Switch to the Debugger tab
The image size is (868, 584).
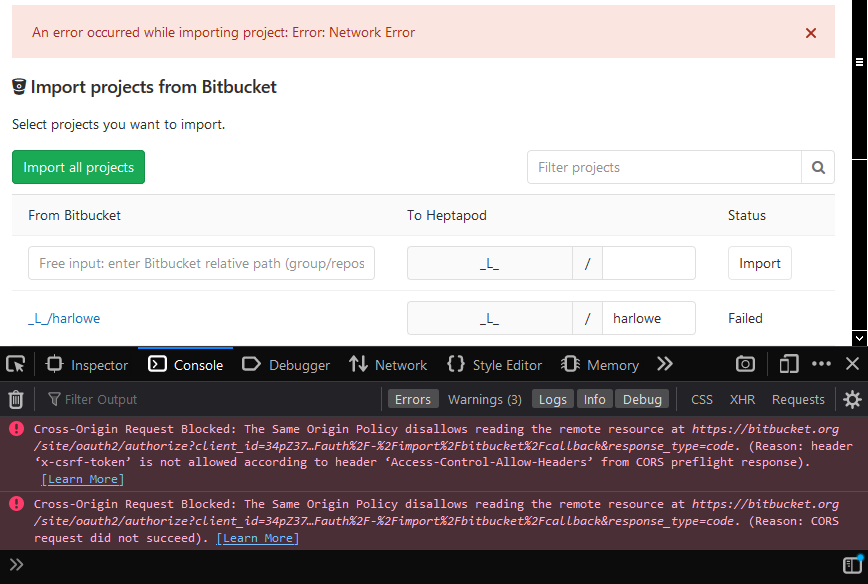pyautogui.click(x=286, y=364)
